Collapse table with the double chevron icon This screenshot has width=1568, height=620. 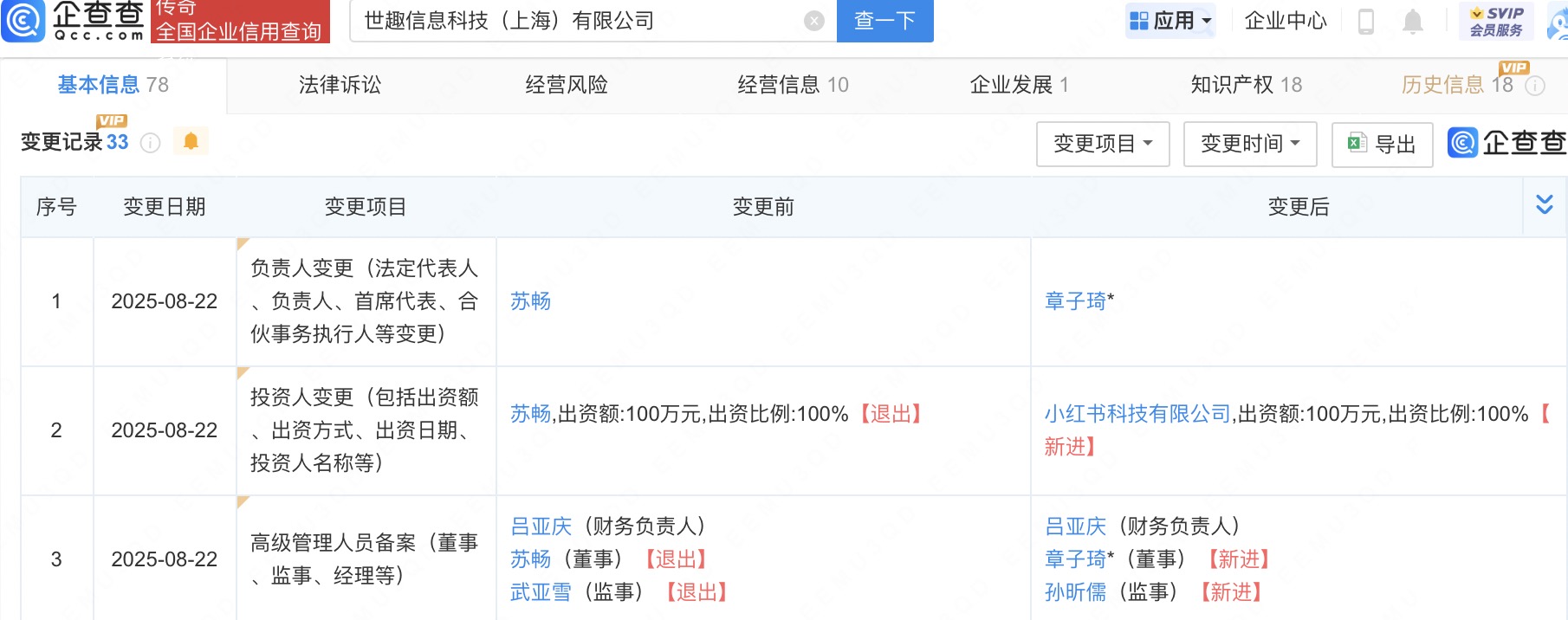[1545, 205]
